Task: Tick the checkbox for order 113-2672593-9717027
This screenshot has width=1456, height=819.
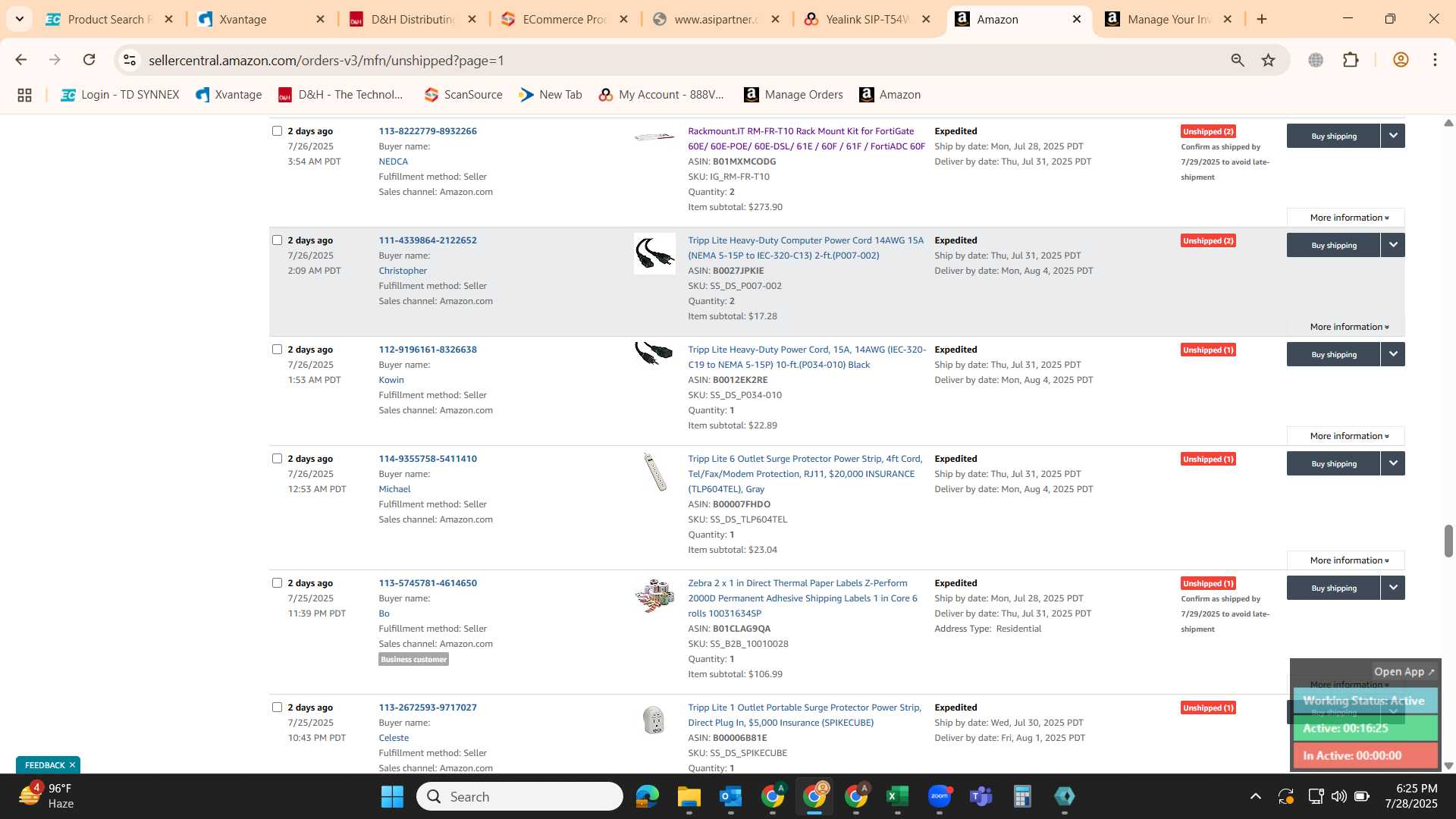Action: point(277,708)
